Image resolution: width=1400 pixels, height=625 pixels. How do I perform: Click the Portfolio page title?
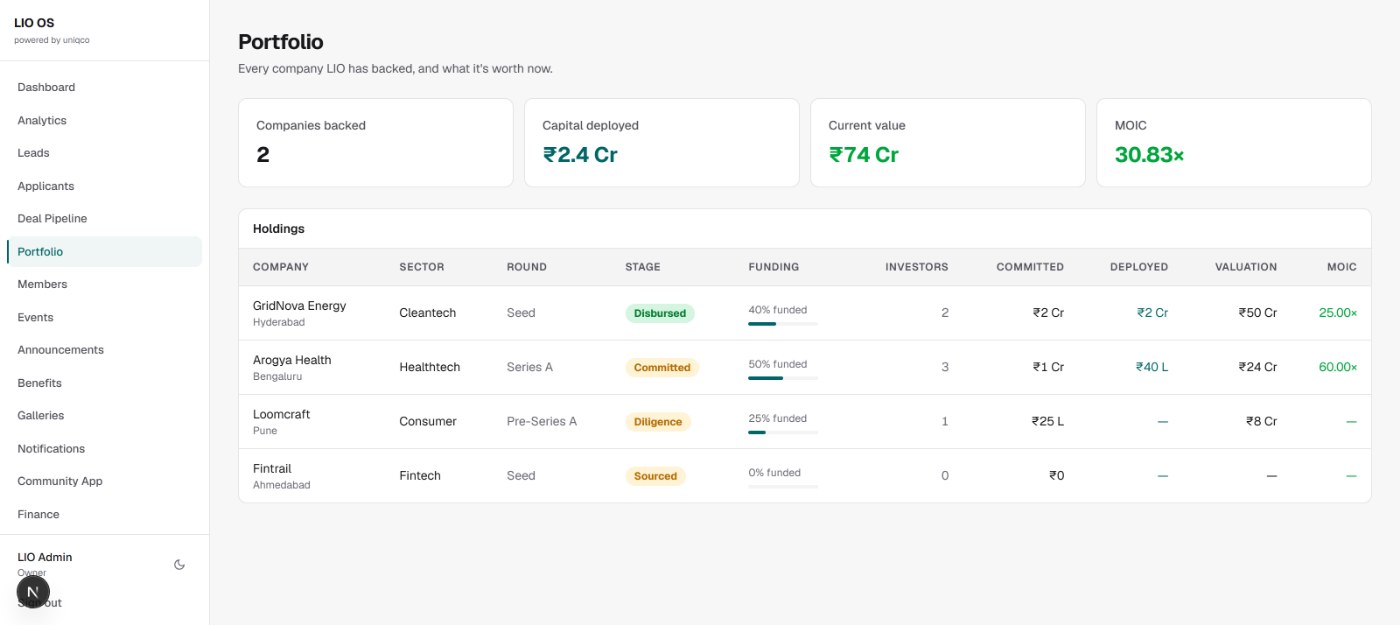click(280, 42)
